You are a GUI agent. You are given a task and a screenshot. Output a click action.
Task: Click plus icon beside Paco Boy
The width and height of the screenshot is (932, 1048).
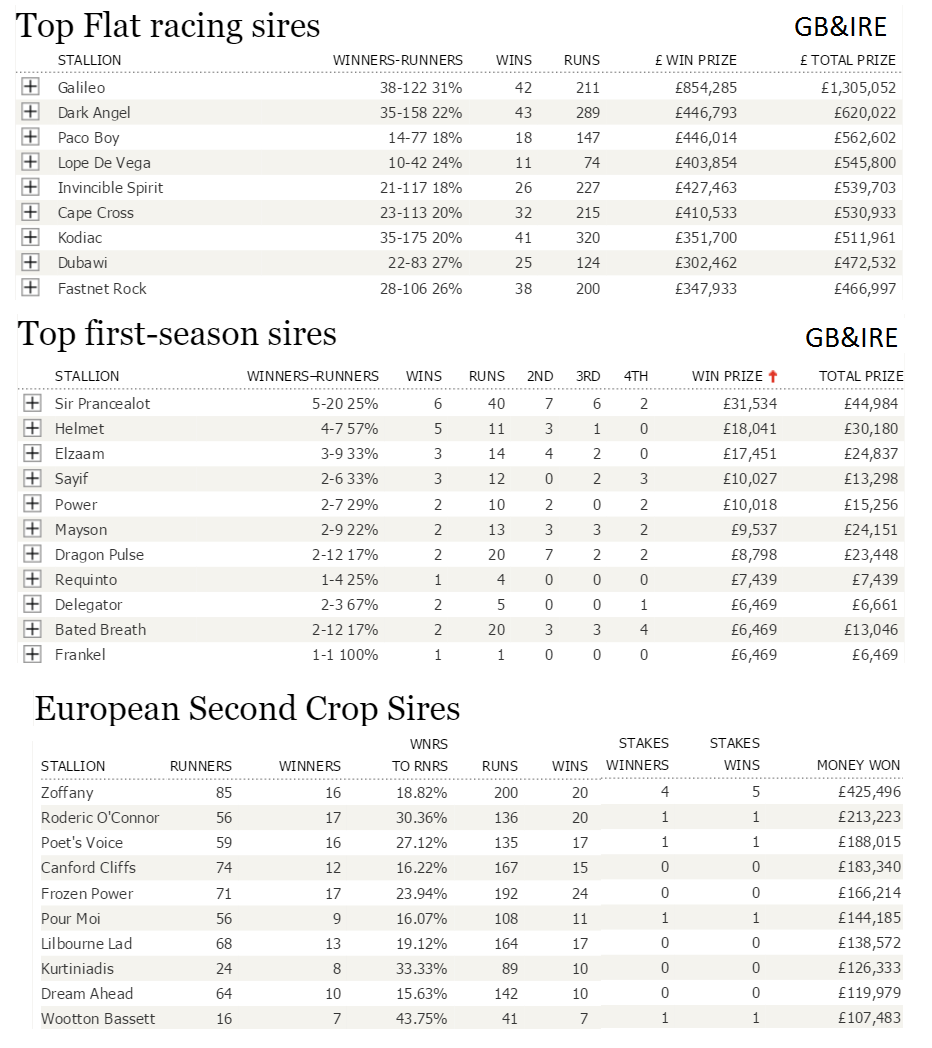tap(30, 136)
